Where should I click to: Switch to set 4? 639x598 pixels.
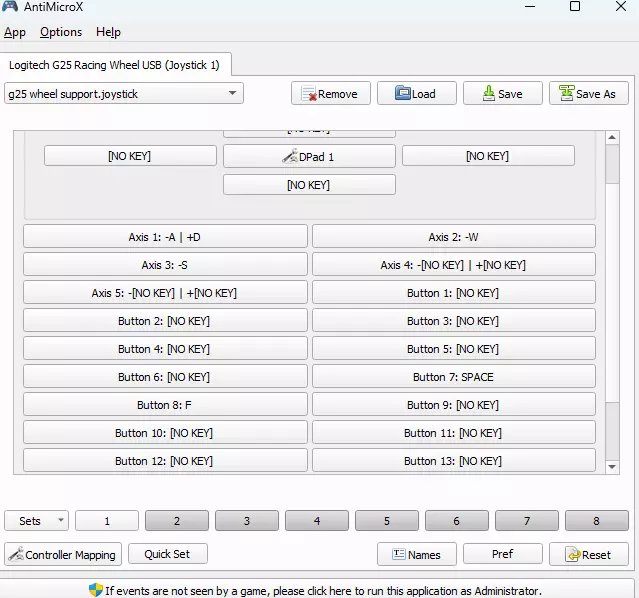(x=317, y=521)
